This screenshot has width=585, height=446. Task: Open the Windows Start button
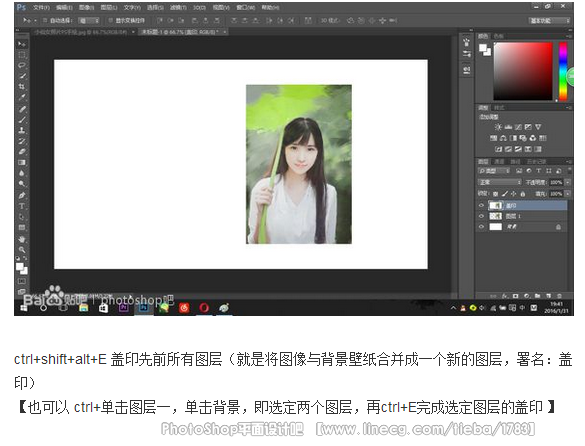click(24, 308)
